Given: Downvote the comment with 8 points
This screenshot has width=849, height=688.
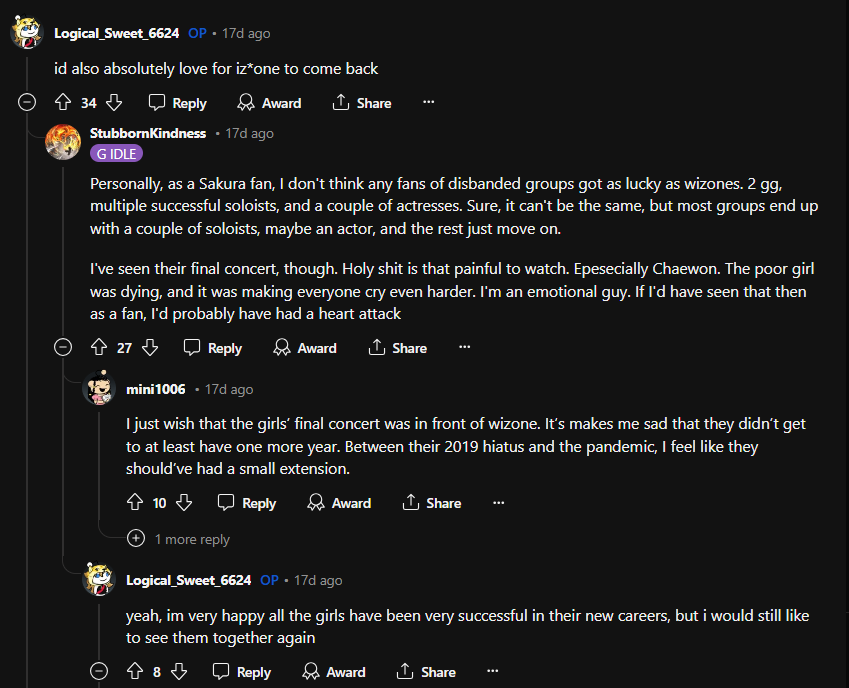Looking at the screenshot, I should (x=179, y=672).
